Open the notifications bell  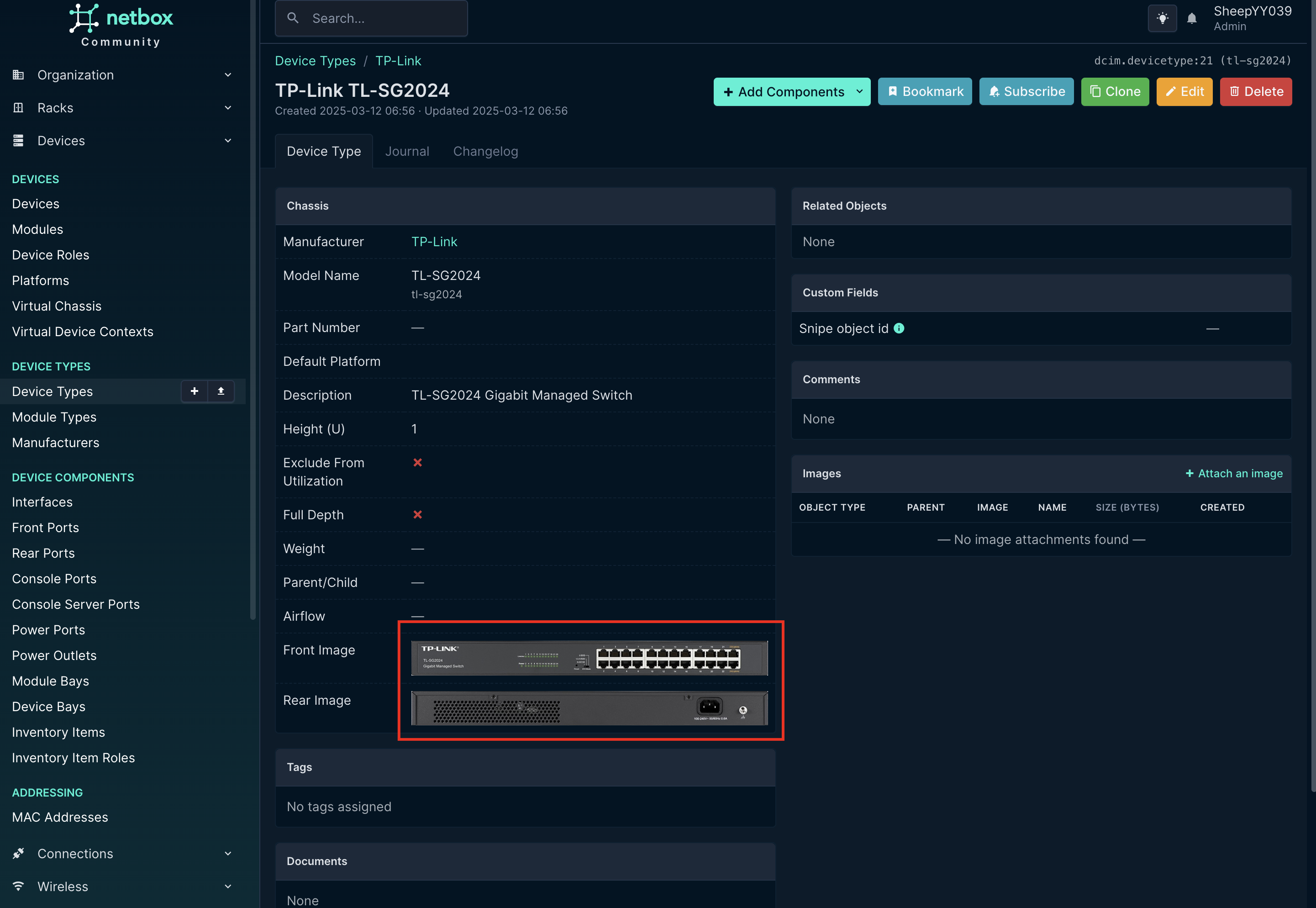coord(1191,19)
